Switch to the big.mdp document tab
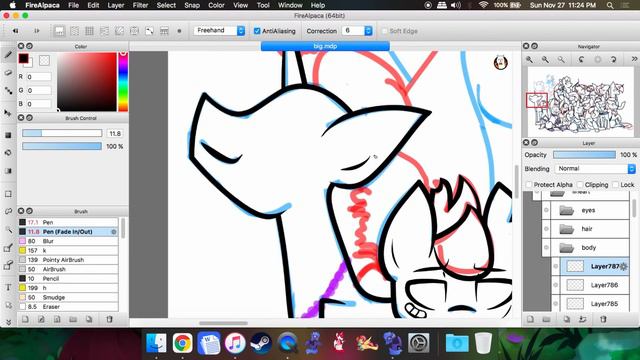 click(325, 46)
